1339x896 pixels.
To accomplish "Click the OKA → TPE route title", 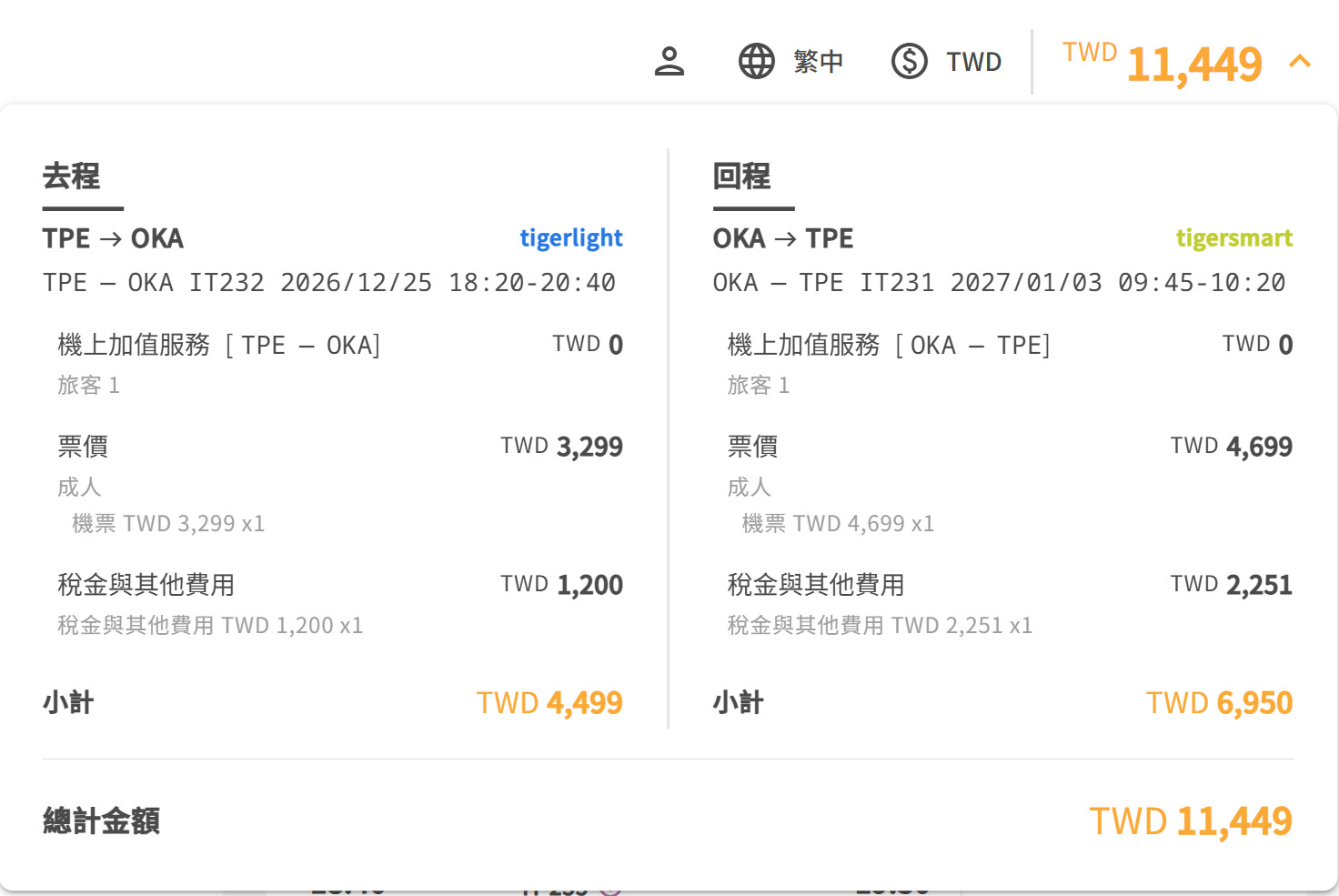I will (783, 238).
